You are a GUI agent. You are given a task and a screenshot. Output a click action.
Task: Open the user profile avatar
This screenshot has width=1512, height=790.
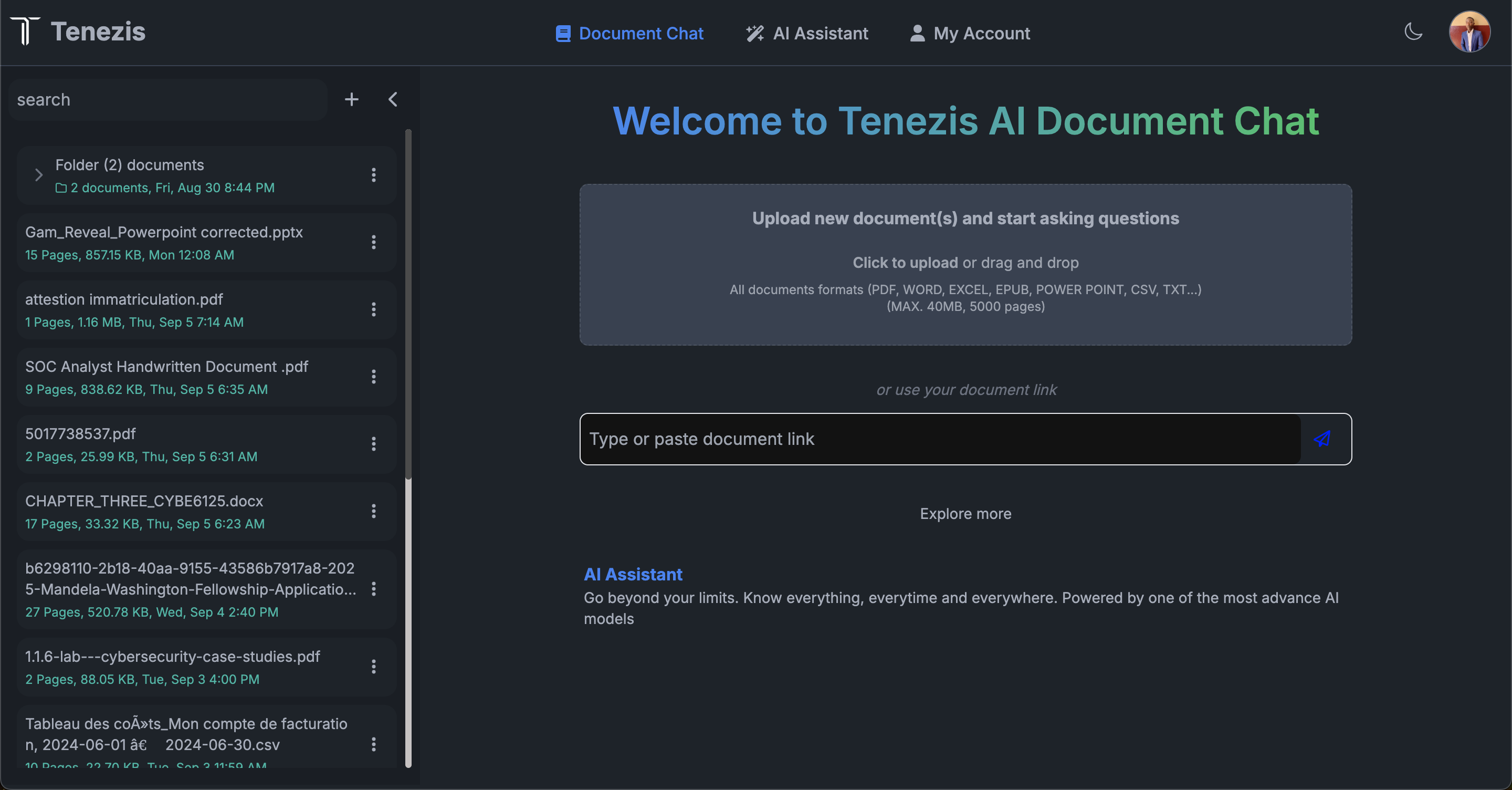click(1469, 32)
